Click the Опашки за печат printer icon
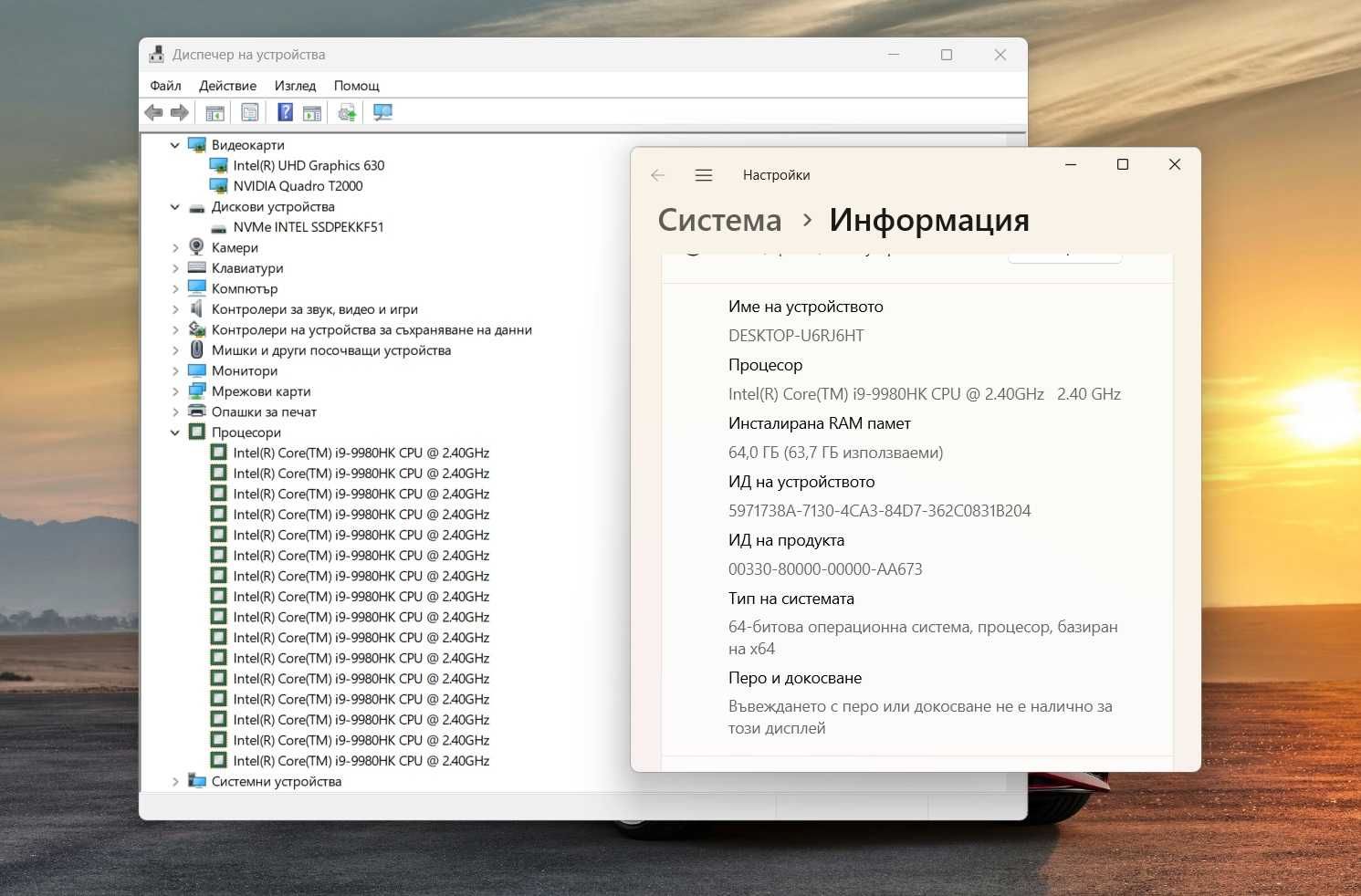The width and height of the screenshot is (1361, 896). pyautogui.click(x=196, y=412)
